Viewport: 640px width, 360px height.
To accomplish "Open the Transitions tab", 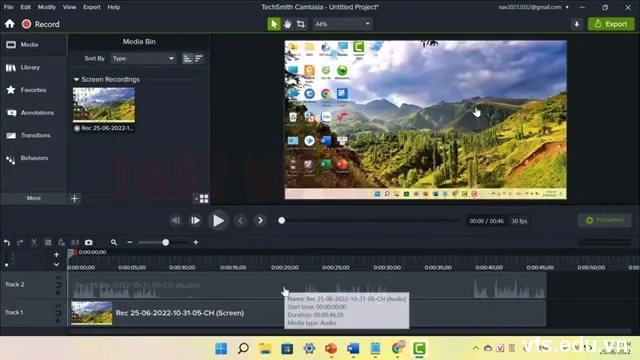I will (x=33, y=135).
